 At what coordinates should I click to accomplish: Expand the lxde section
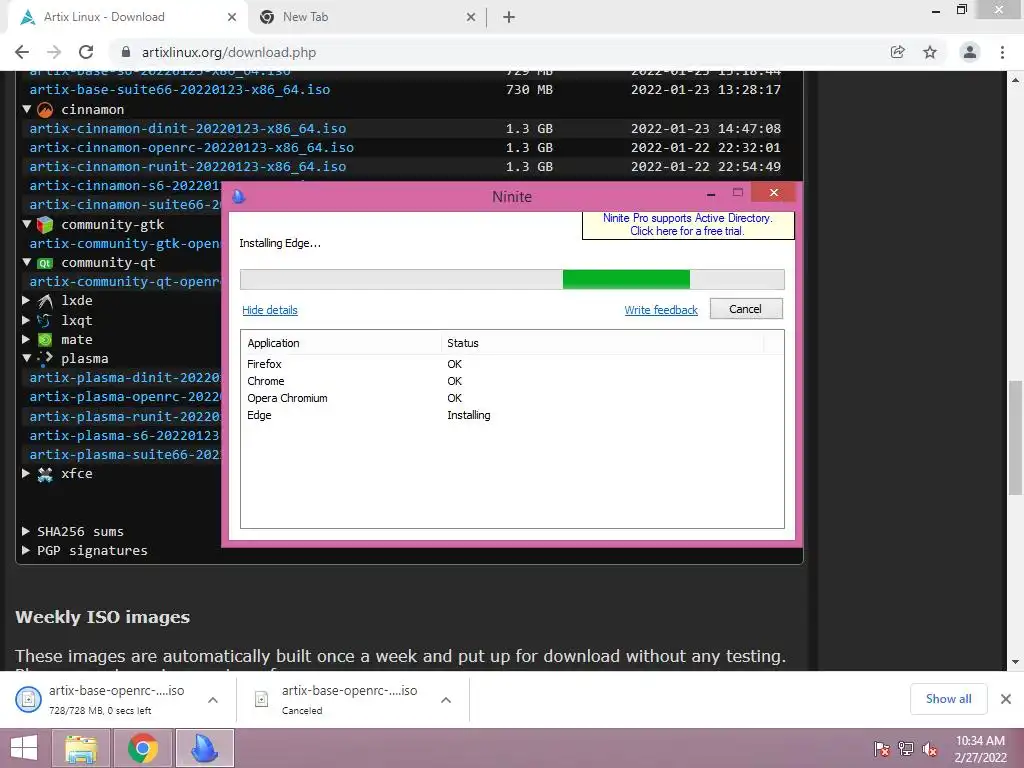click(26, 300)
